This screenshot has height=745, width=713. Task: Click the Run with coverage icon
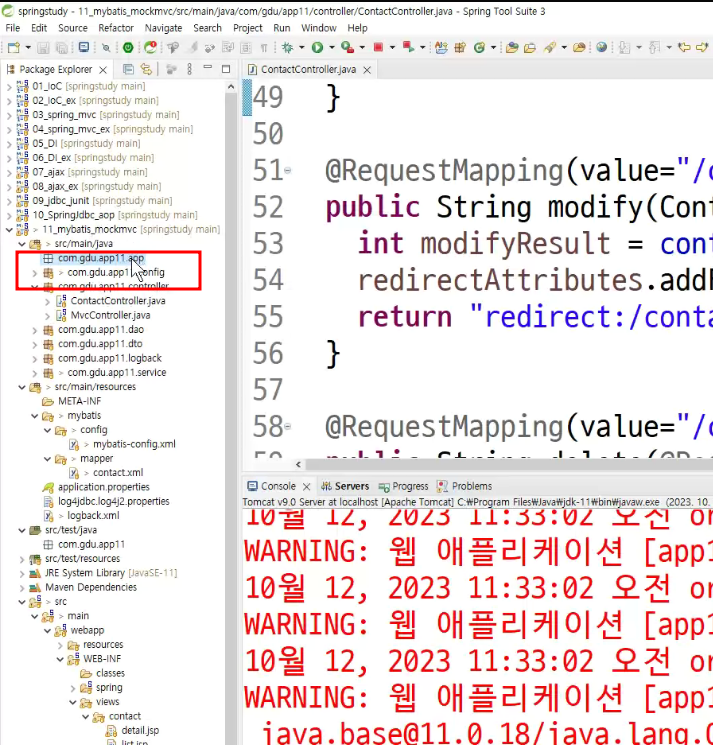tap(347, 48)
